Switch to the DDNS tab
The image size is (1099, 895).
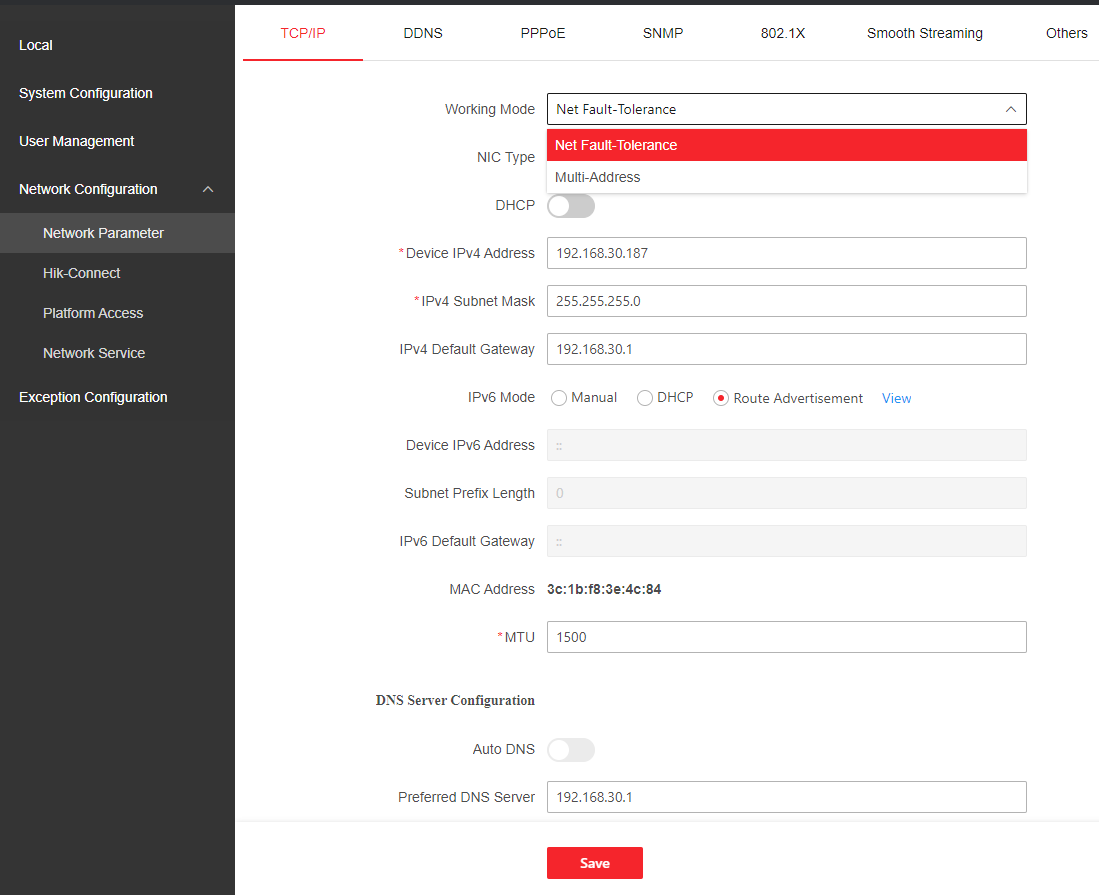(x=423, y=33)
